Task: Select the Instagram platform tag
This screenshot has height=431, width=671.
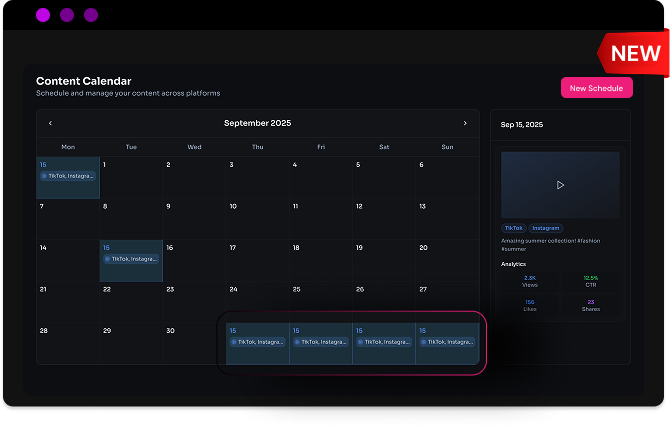Action: click(545, 228)
